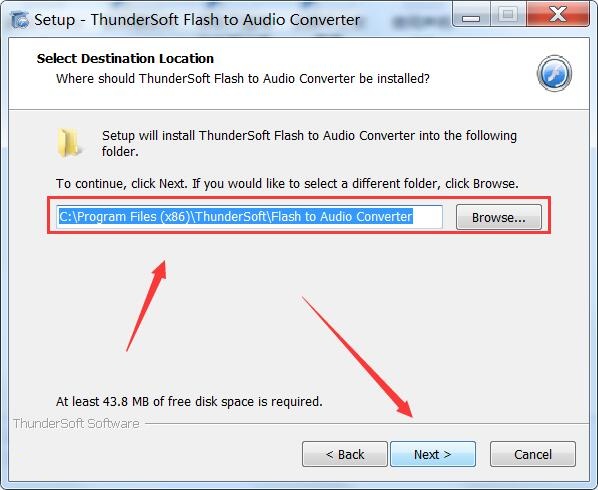Screen dimensions: 598x490
Task: Click the red arrow pointing to path field
Action: click(x=146, y=306)
